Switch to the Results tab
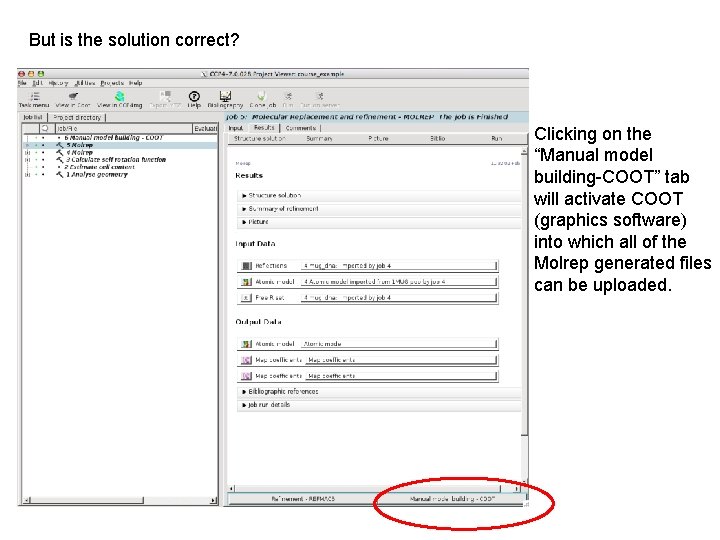The height and width of the screenshot is (540, 720). pos(264,128)
